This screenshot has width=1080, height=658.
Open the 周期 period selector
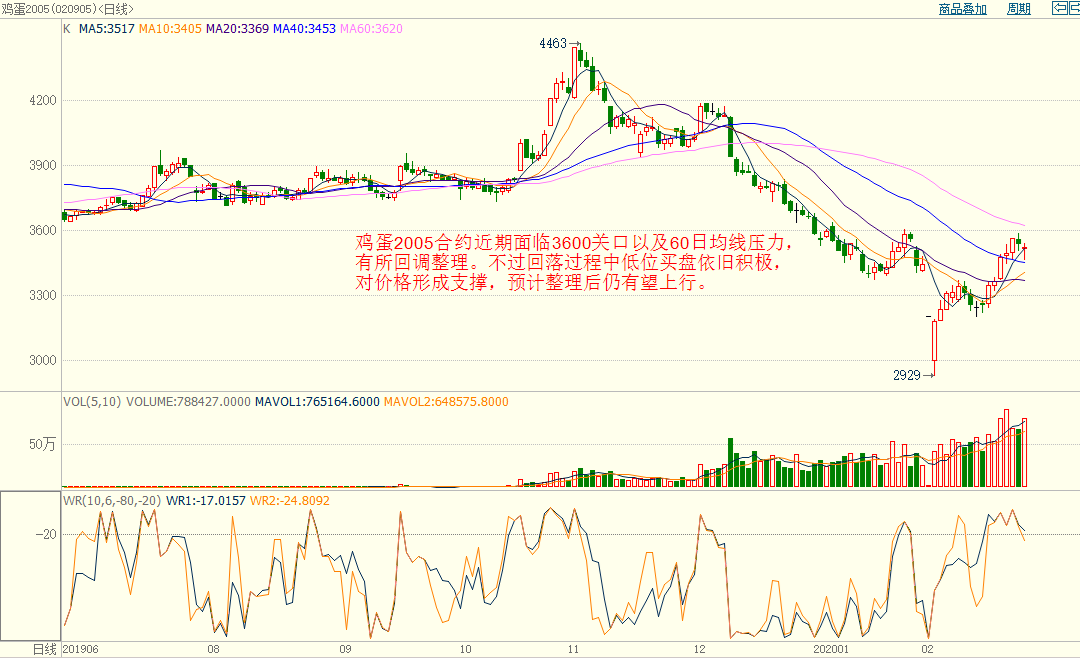coord(1018,9)
